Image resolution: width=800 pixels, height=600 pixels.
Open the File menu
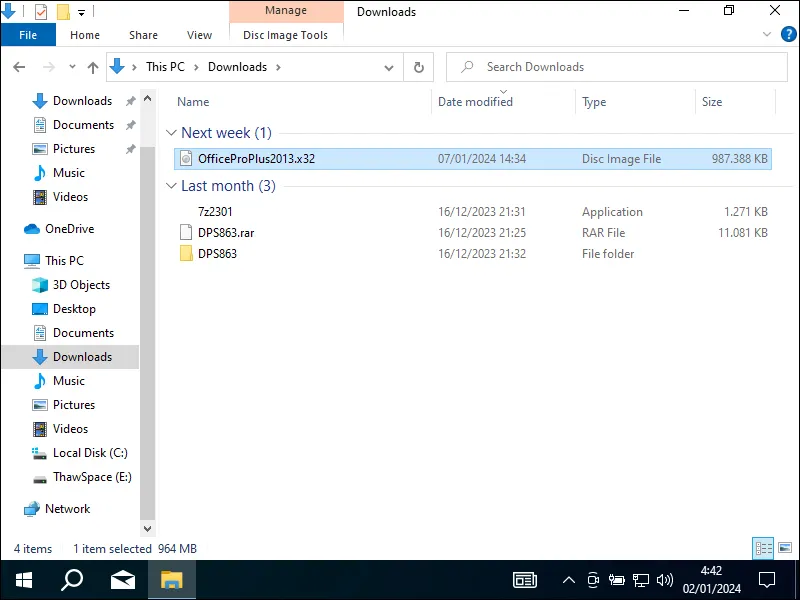point(28,34)
